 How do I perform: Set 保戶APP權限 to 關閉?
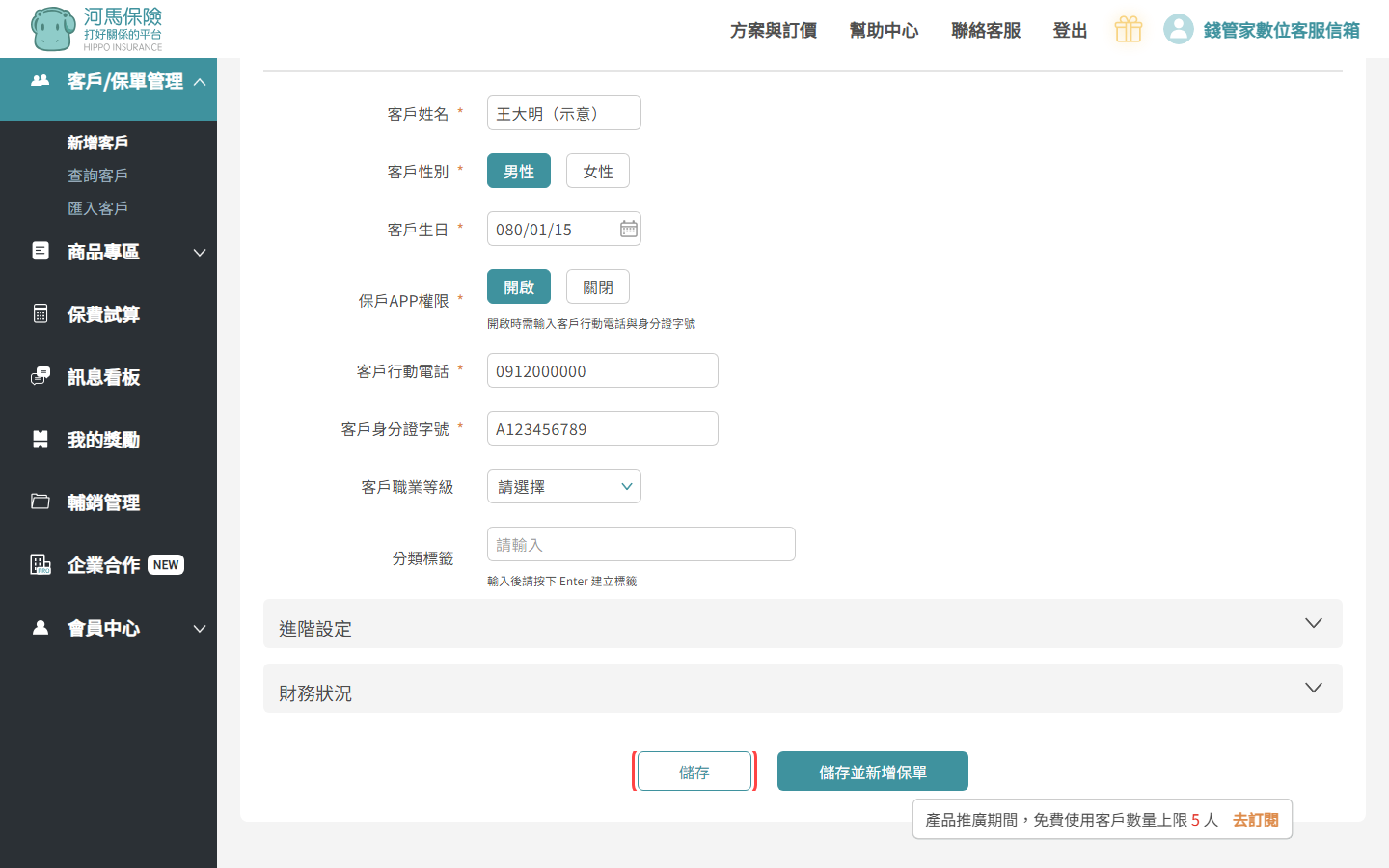[597, 286]
